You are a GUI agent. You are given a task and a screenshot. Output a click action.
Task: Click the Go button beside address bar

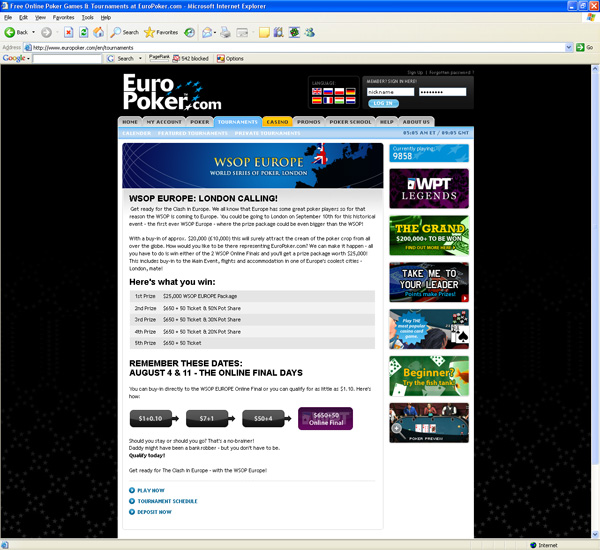[585, 47]
